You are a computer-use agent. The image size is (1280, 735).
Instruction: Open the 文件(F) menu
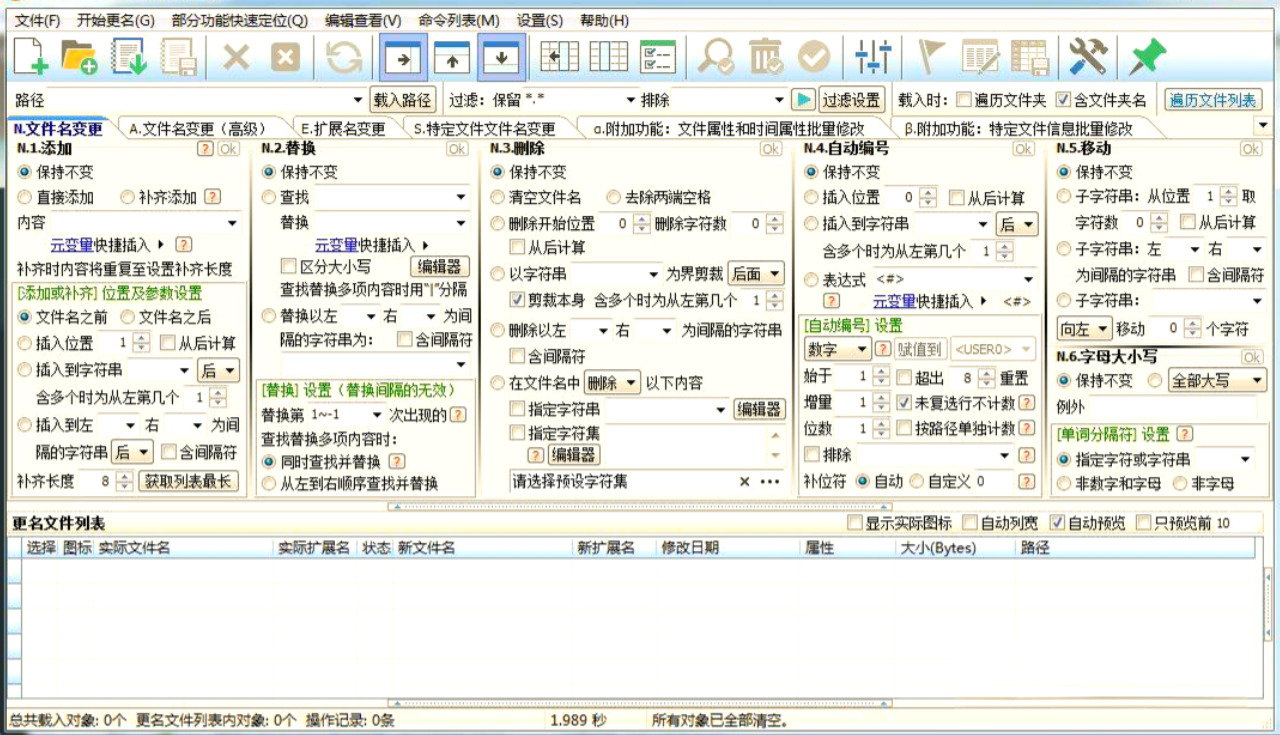[x=37, y=20]
